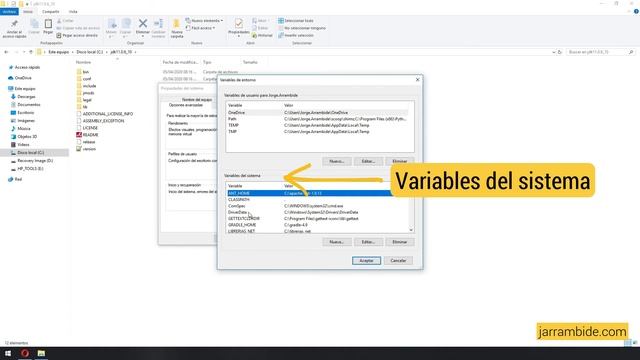Viewport: 640px width, 360px height.
Task: Open the Archivo ribbon tab
Action: [x=9, y=11]
